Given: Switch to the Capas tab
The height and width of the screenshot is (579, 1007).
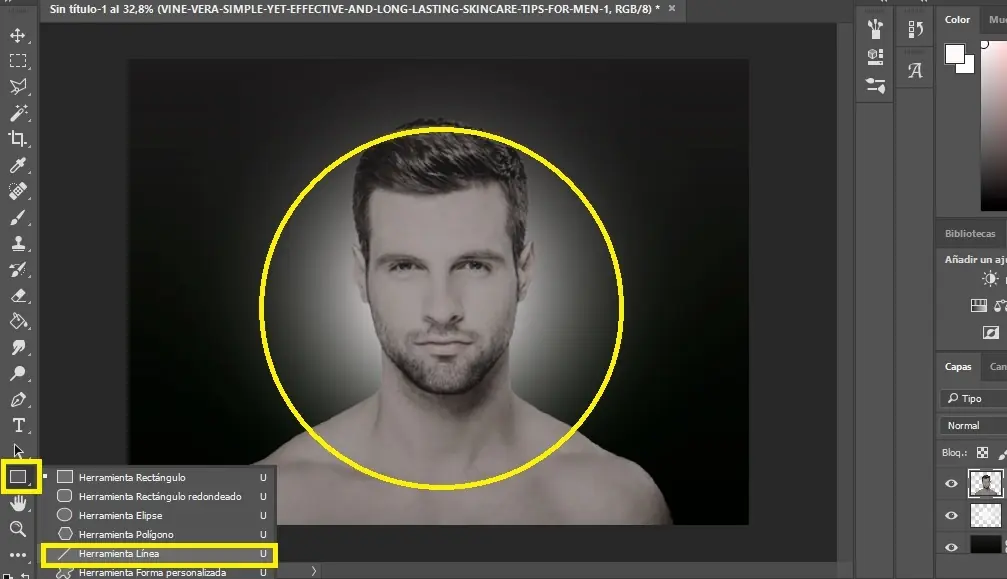Looking at the screenshot, I should point(958,367).
